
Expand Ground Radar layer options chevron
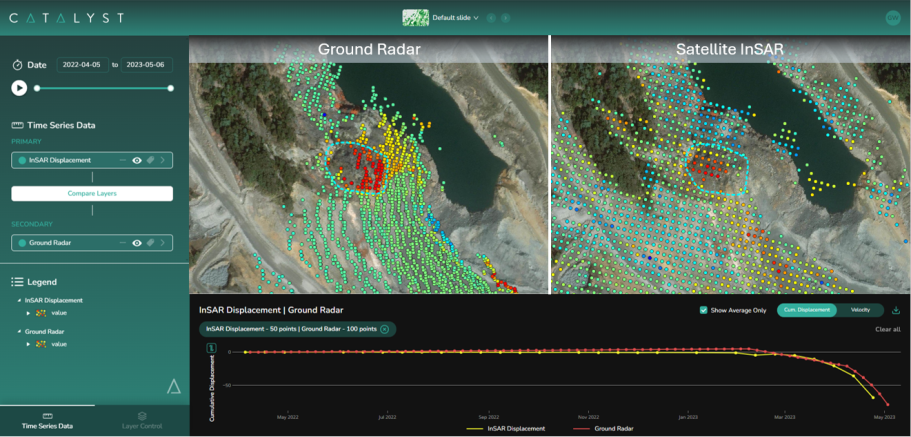click(163, 243)
